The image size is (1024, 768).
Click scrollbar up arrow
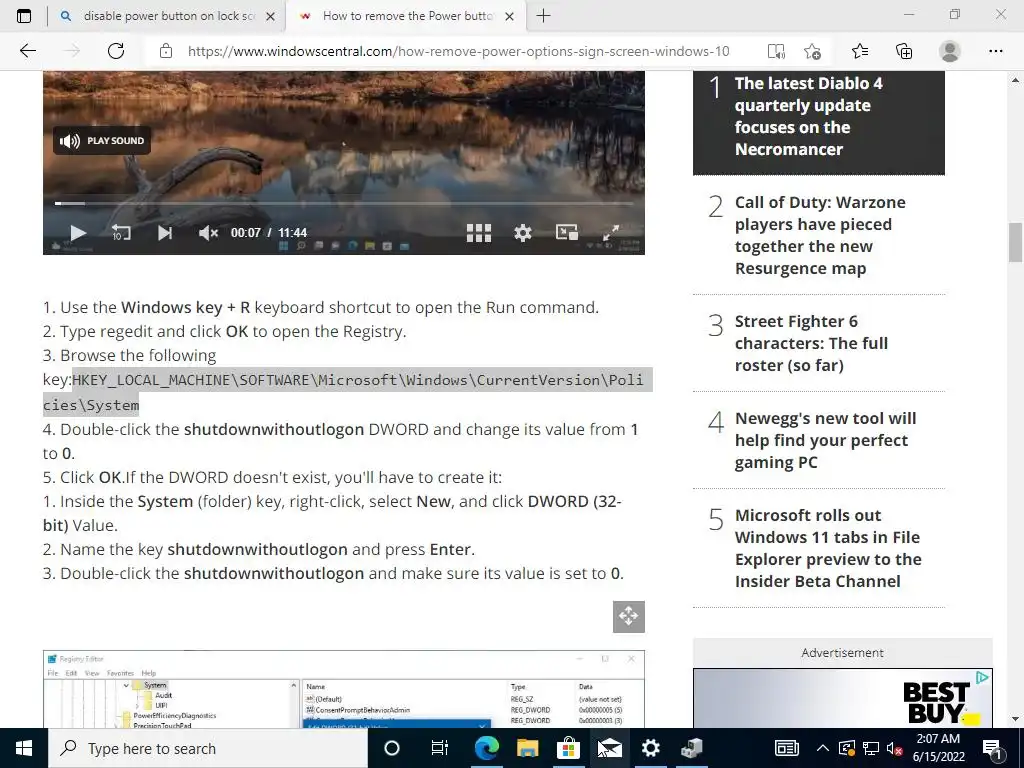point(1015,80)
